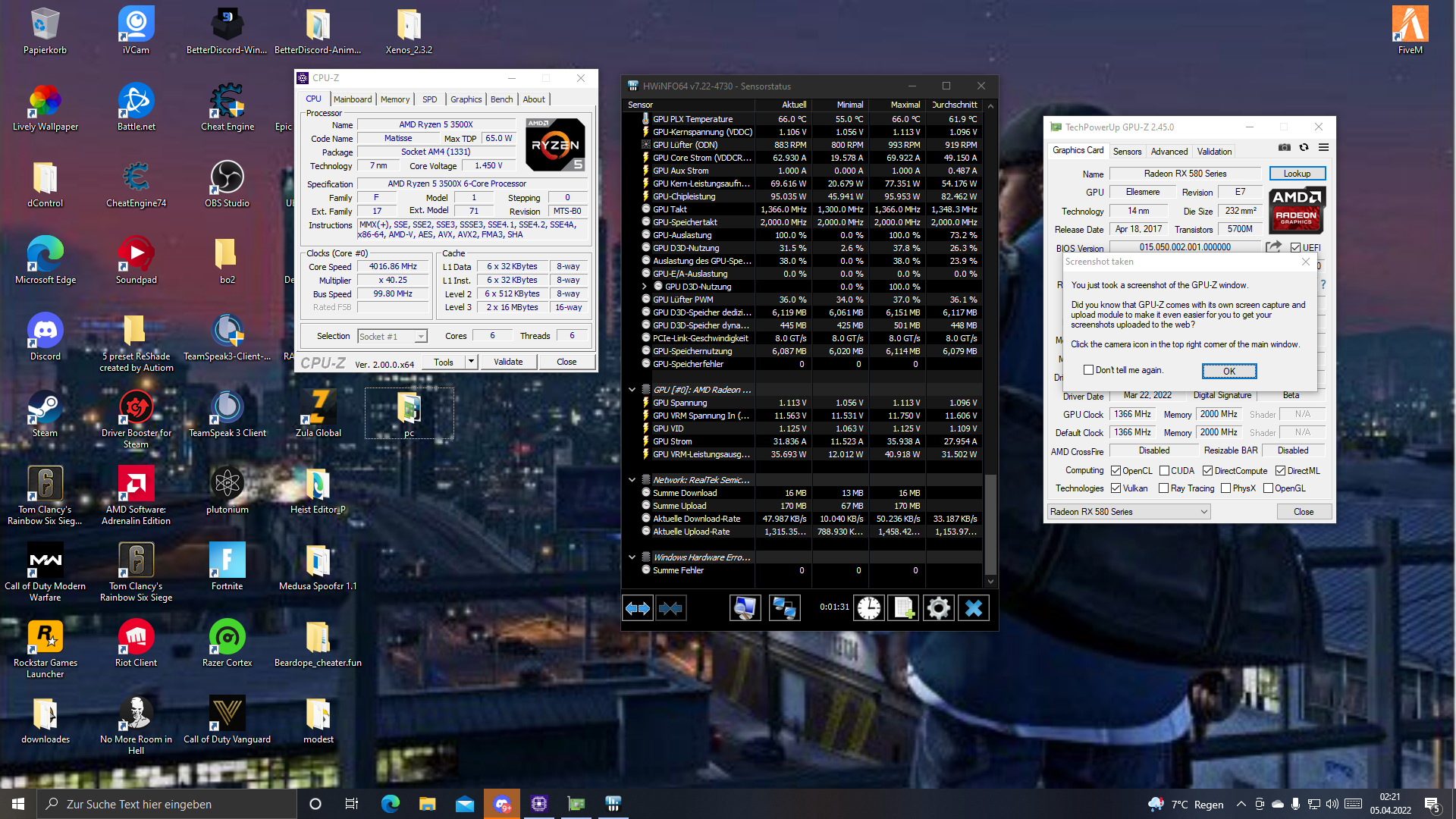Click HWiNFO expand columns arrows icon
Image resolution: width=1456 pixels, height=819 pixels.
[x=638, y=607]
